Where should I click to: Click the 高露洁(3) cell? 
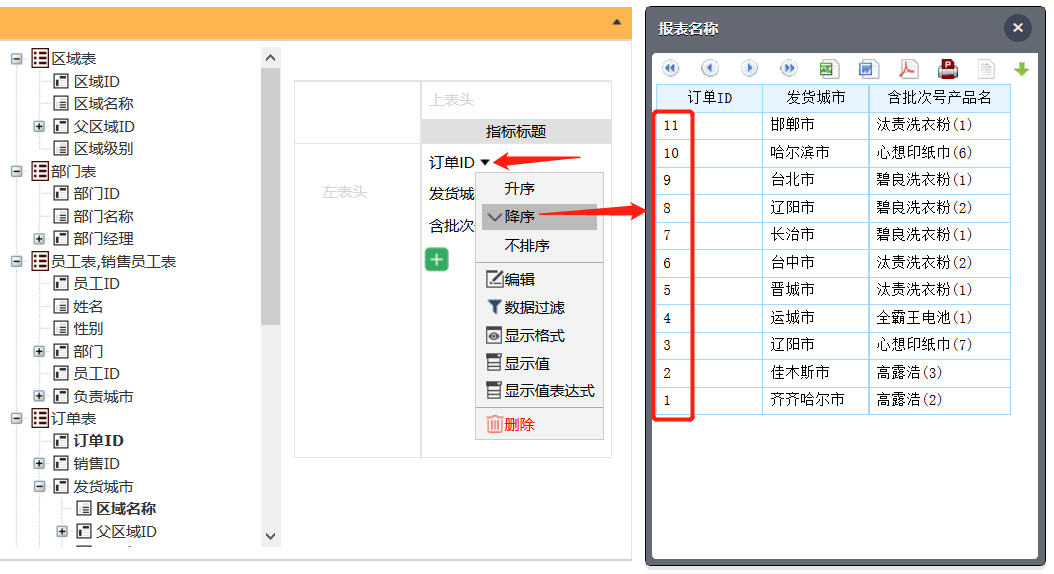(x=939, y=372)
